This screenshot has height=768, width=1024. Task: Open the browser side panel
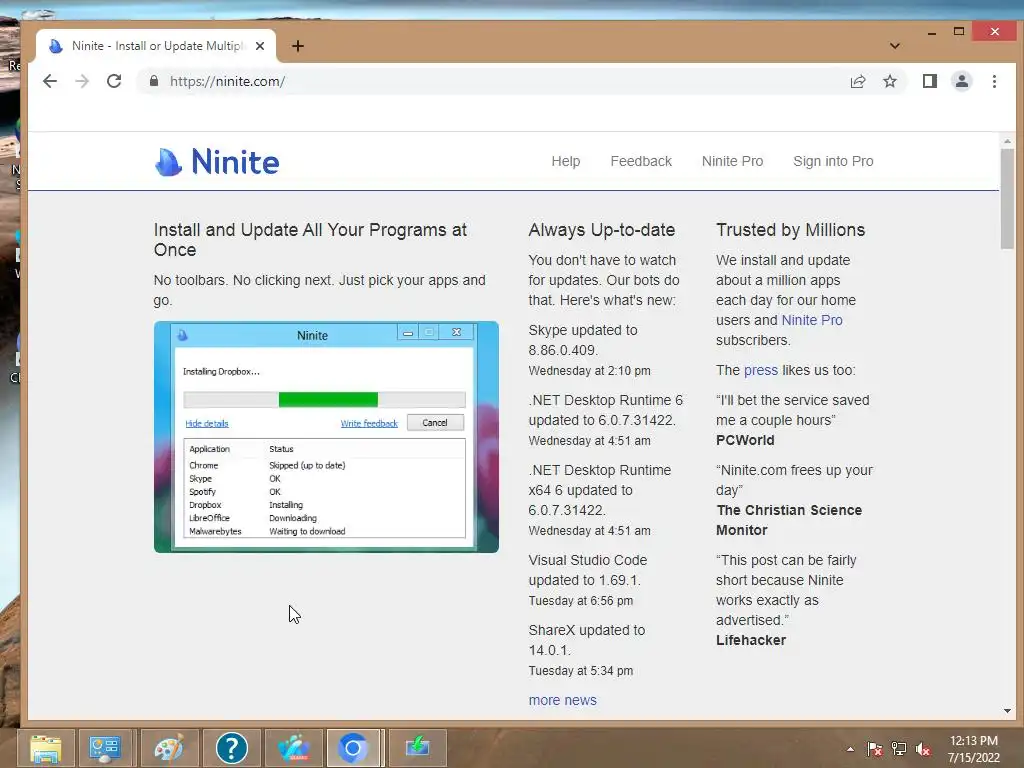pos(929,81)
